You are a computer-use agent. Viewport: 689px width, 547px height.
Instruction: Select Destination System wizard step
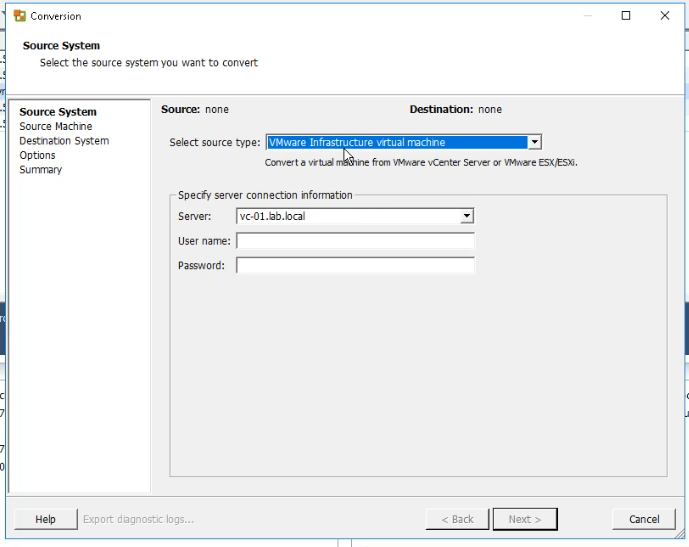[x=64, y=141]
